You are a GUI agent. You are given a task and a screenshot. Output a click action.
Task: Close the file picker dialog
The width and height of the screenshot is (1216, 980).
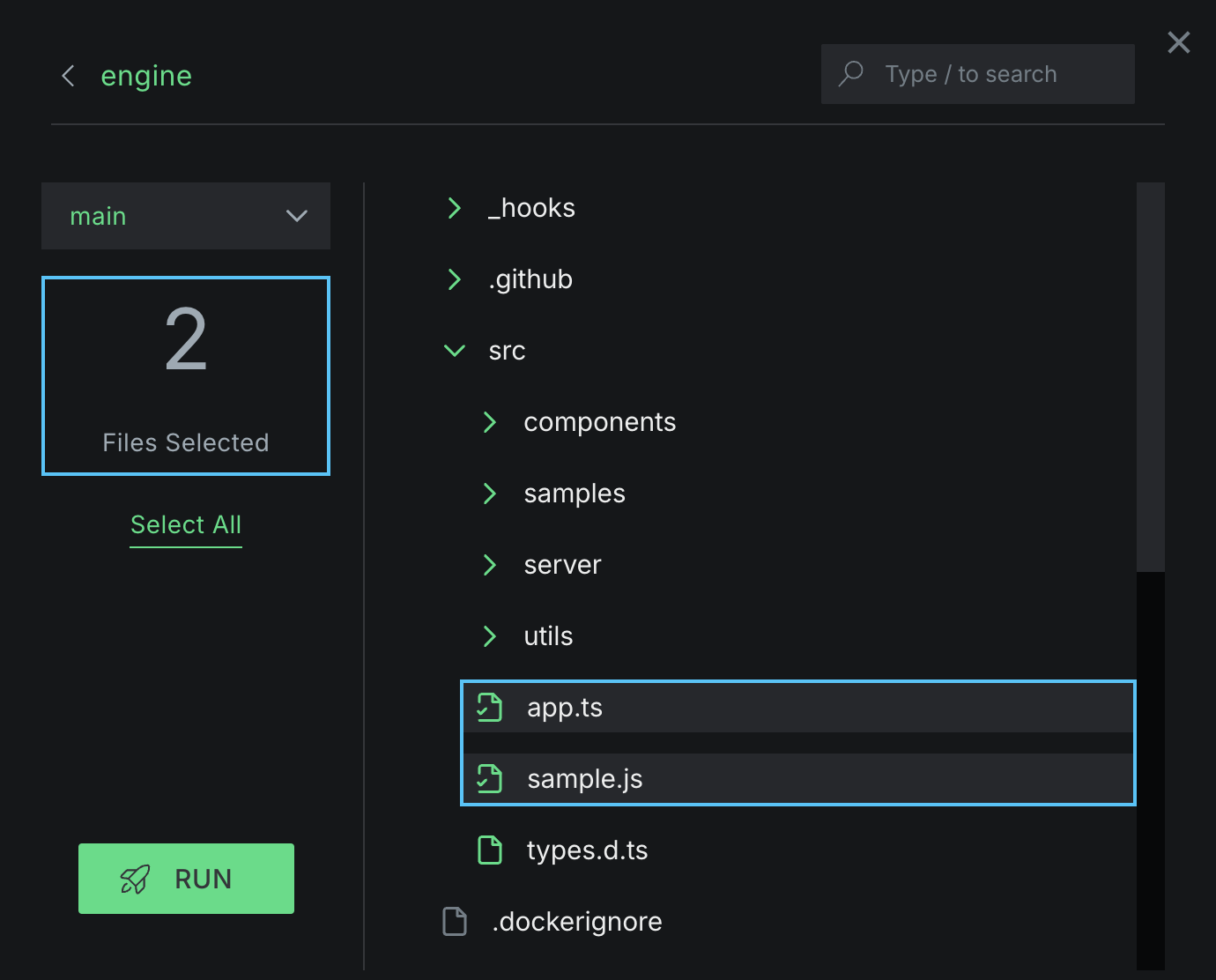tap(1179, 42)
